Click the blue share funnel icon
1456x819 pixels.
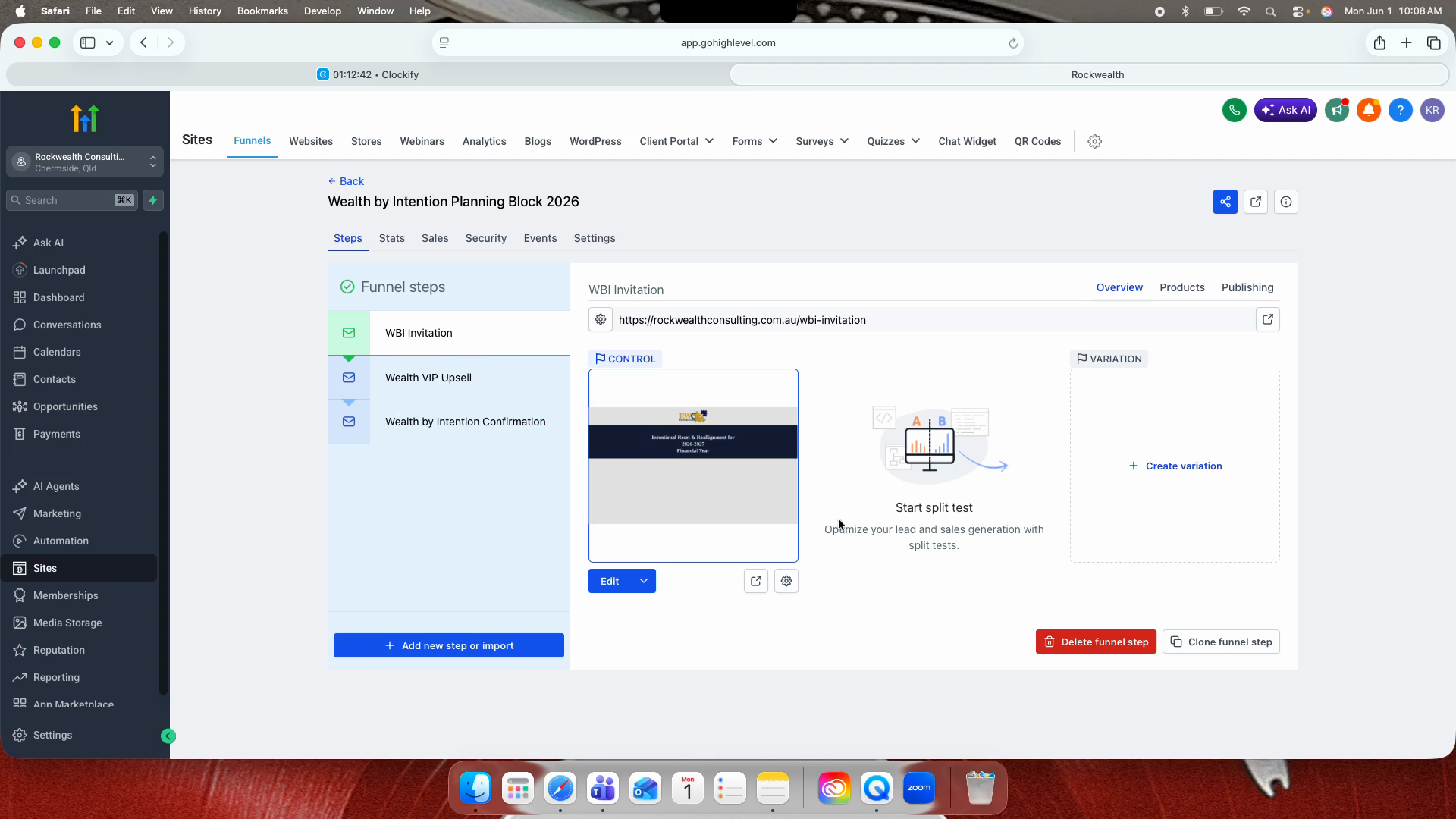pos(1225,202)
